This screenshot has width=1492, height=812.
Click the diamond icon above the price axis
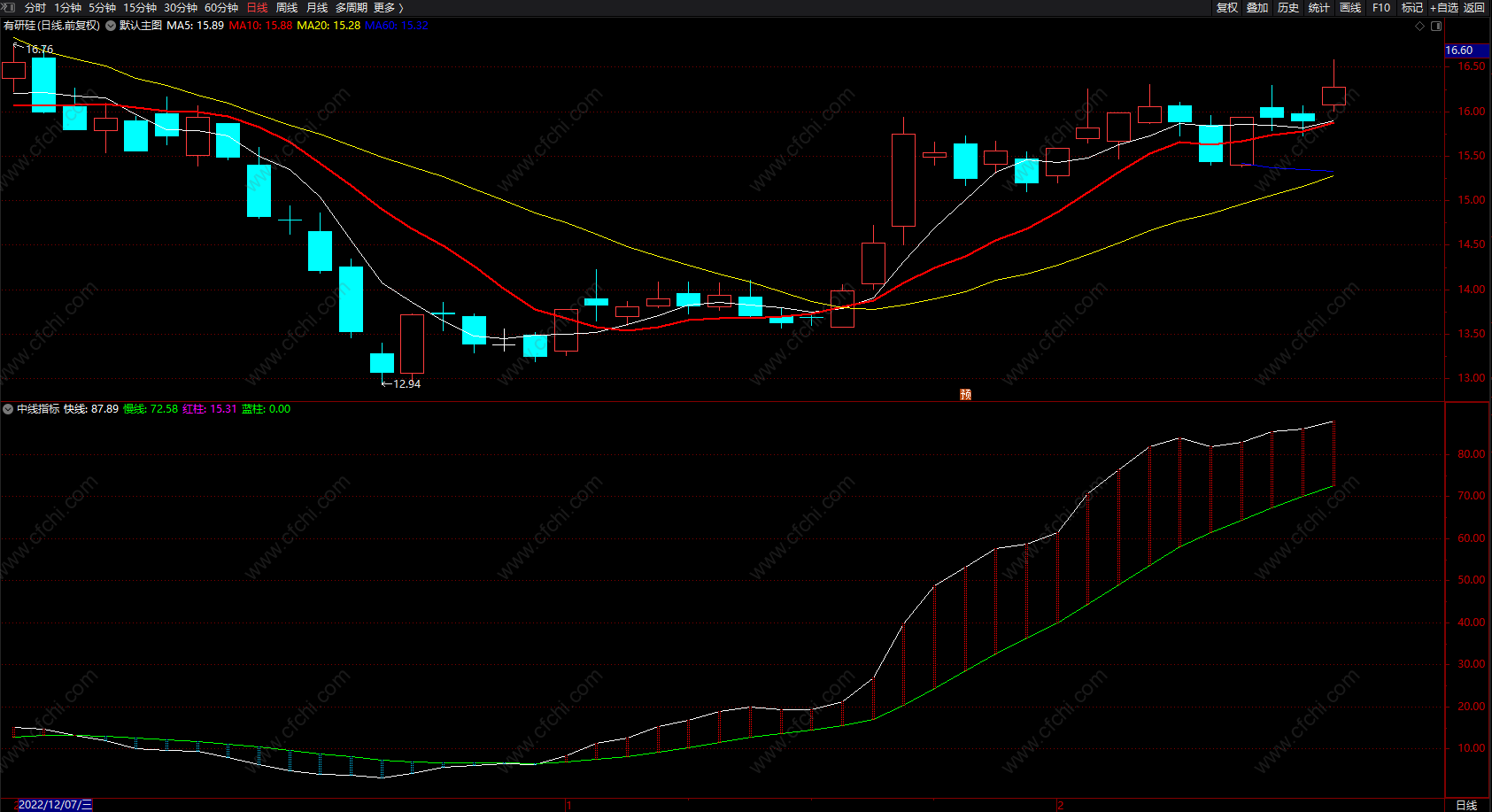pyautogui.click(x=1419, y=26)
